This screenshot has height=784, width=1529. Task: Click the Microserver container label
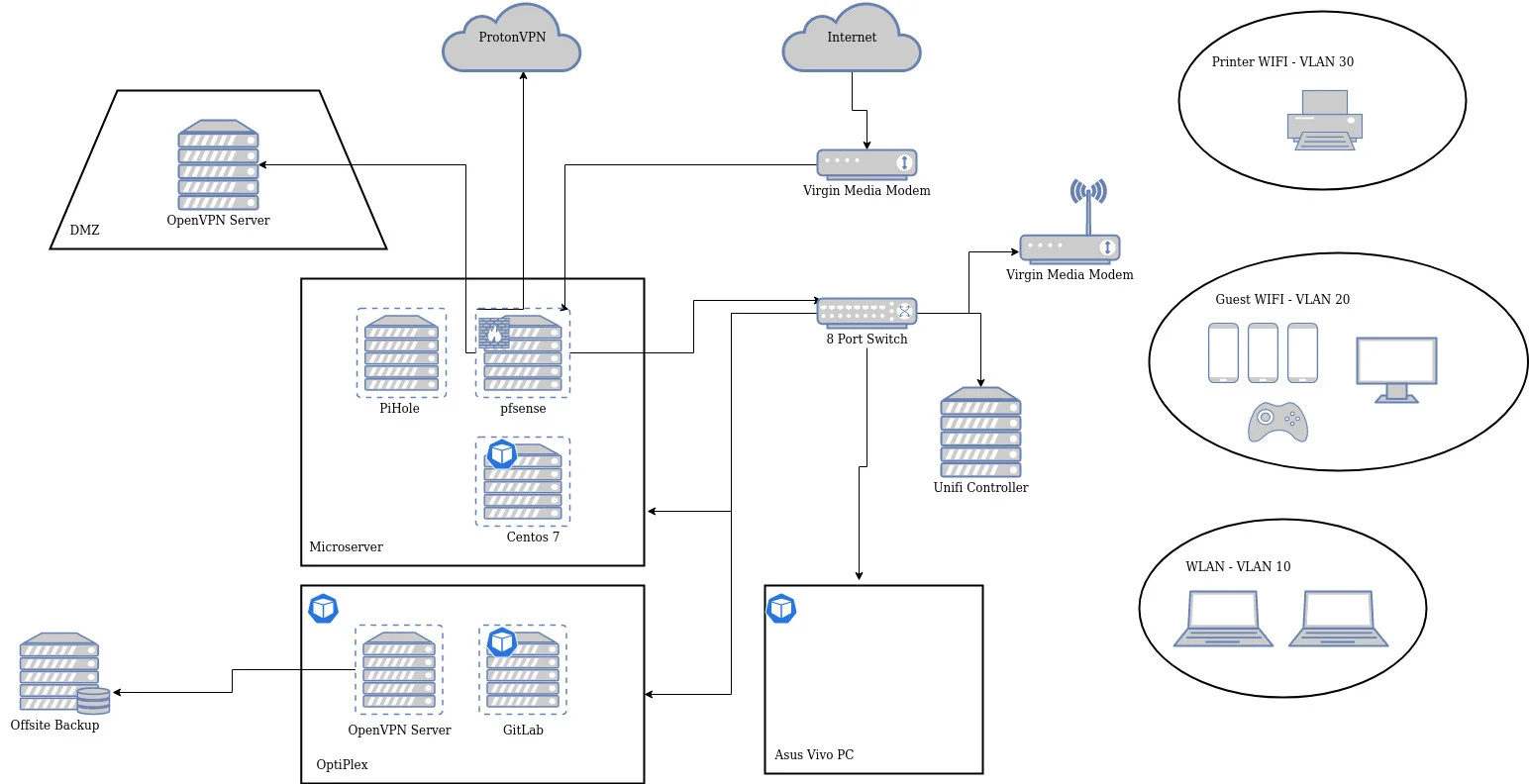pyautogui.click(x=346, y=546)
